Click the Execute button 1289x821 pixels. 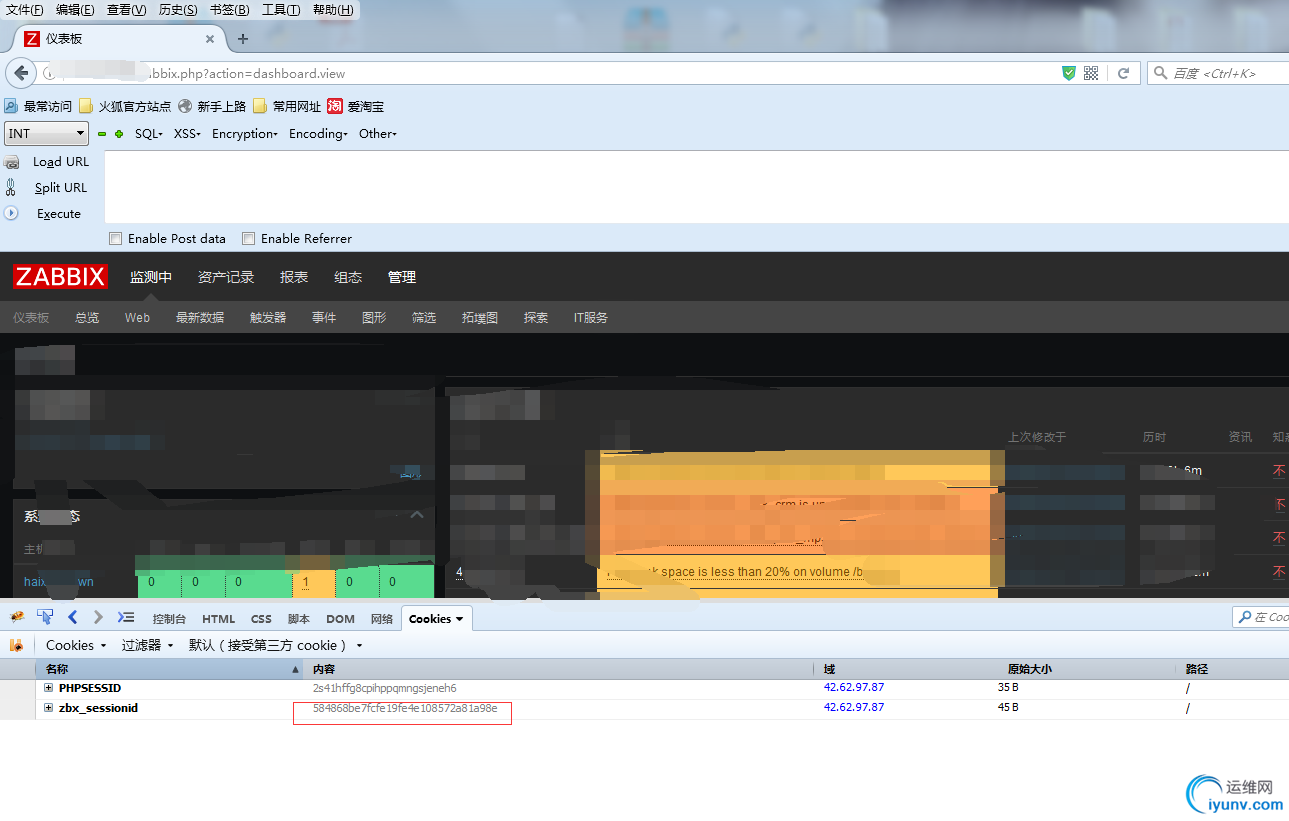coord(58,213)
